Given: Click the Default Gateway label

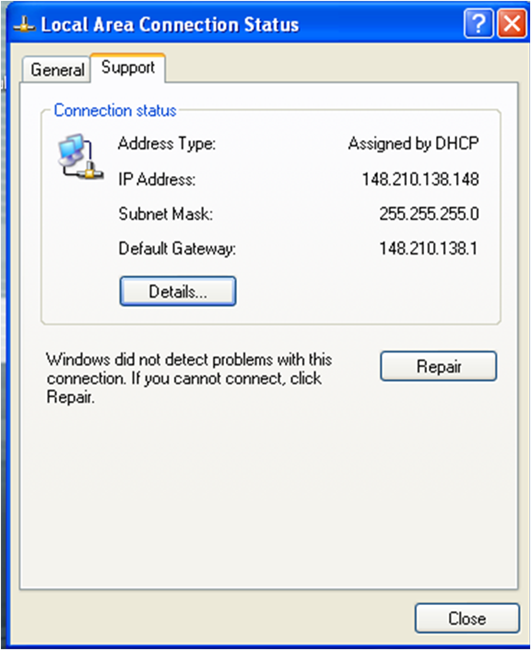Looking at the screenshot, I should coord(177,249).
